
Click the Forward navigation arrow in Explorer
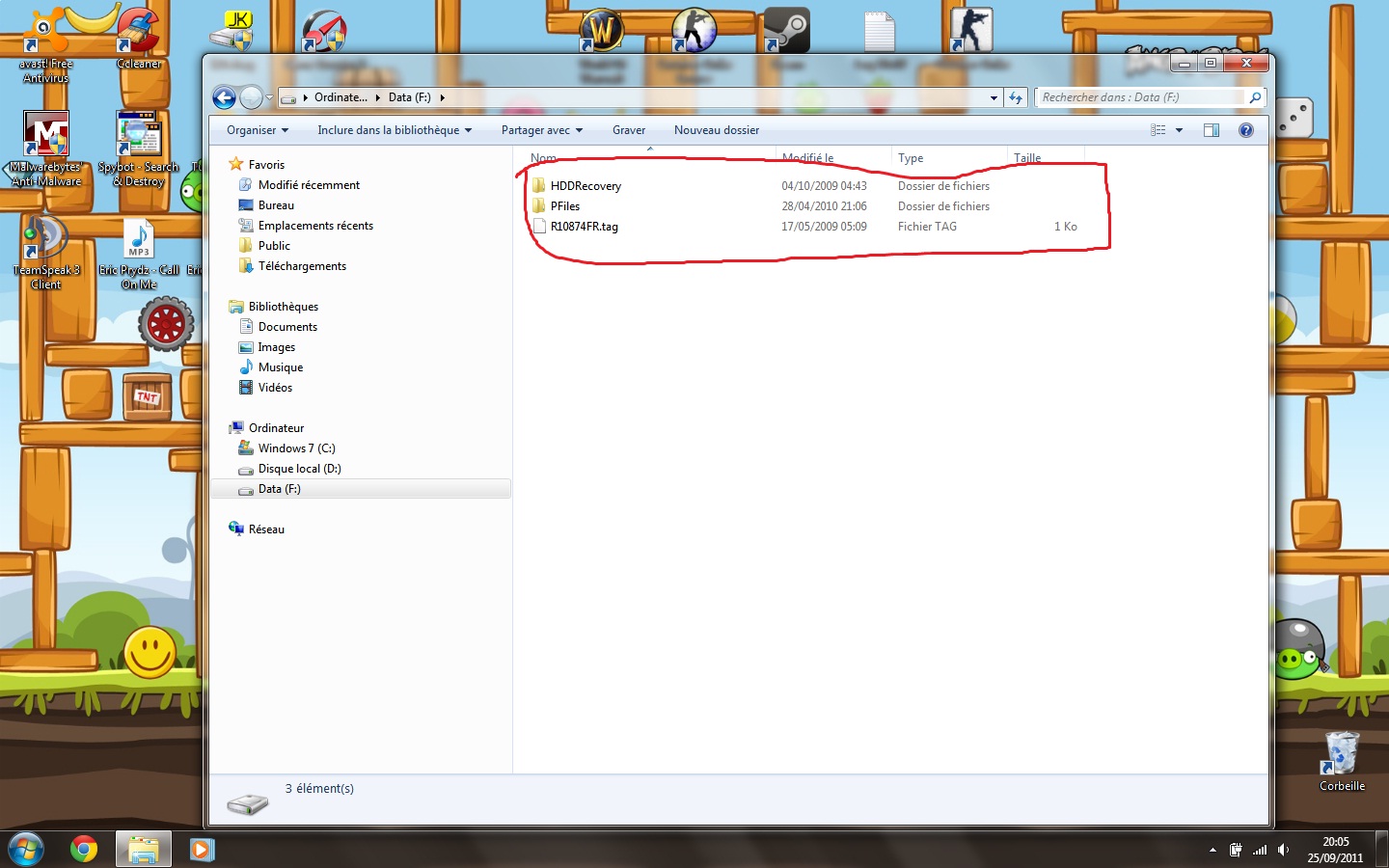[x=251, y=97]
